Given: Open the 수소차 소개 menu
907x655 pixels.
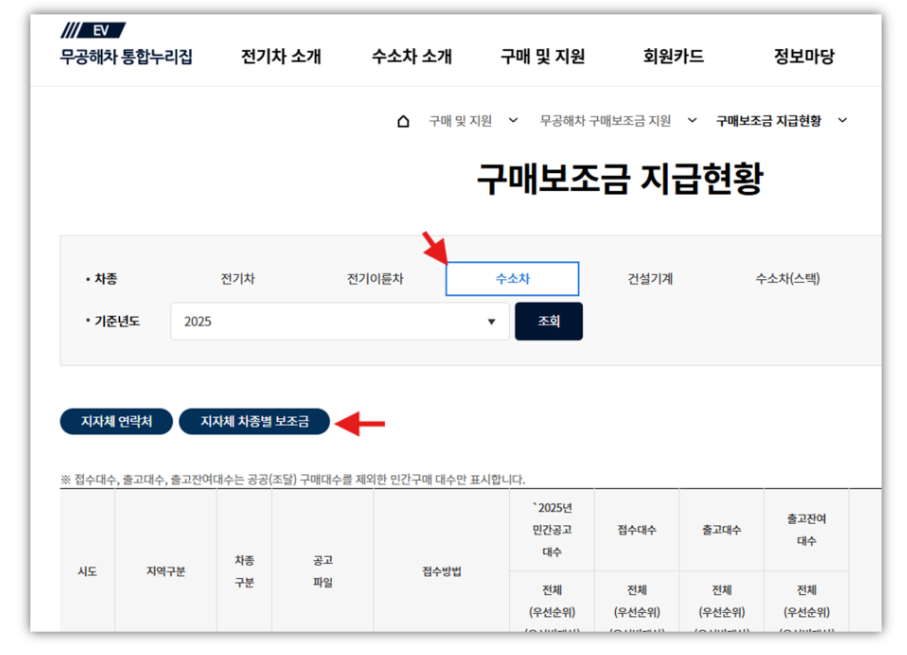Looking at the screenshot, I should 411,57.
